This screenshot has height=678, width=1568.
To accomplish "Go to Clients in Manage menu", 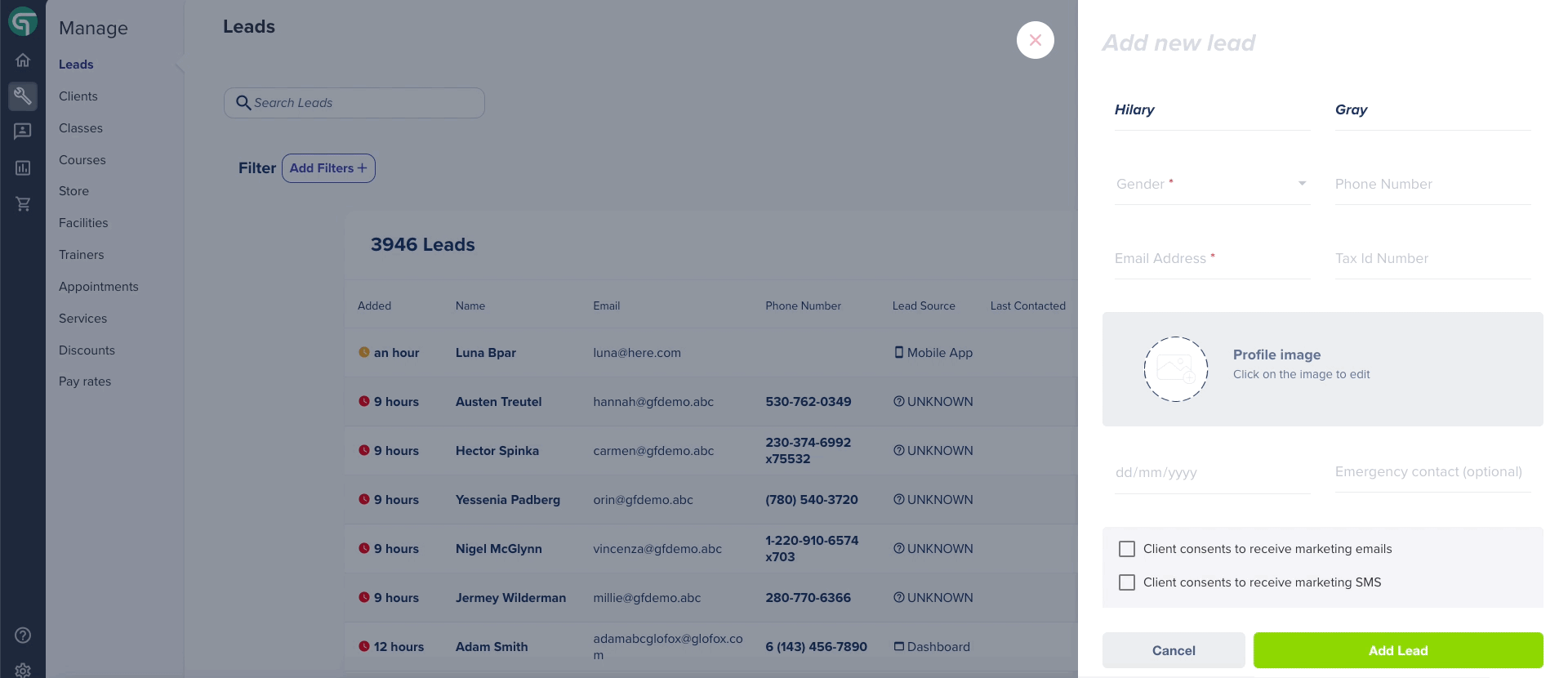I will (78, 96).
